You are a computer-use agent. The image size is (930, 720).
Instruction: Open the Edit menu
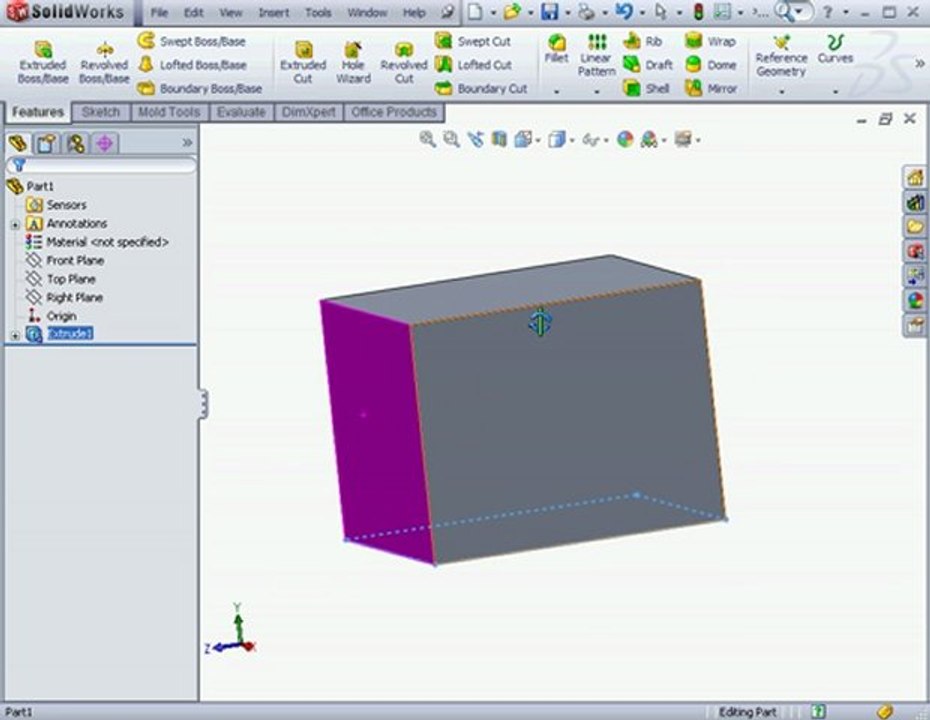pos(193,12)
